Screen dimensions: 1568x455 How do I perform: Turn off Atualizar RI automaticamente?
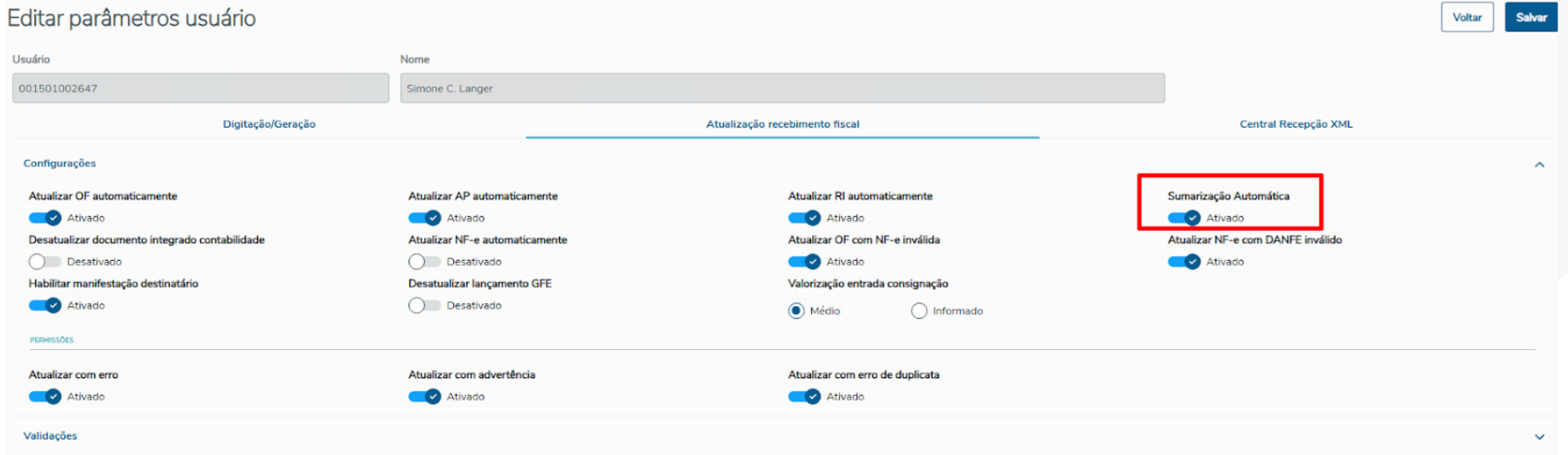[804, 218]
